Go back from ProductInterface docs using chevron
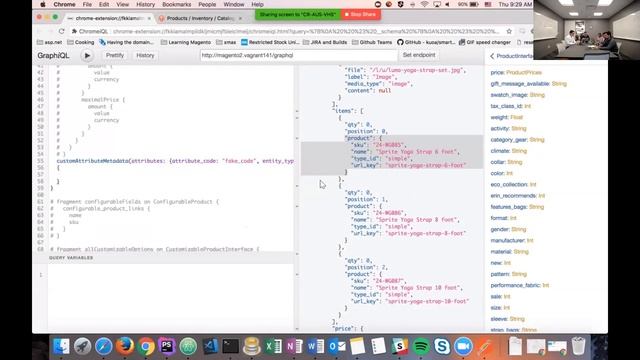The width and height of the screenshot is (640, 360). pyautogui.click(x=492, y=56)
